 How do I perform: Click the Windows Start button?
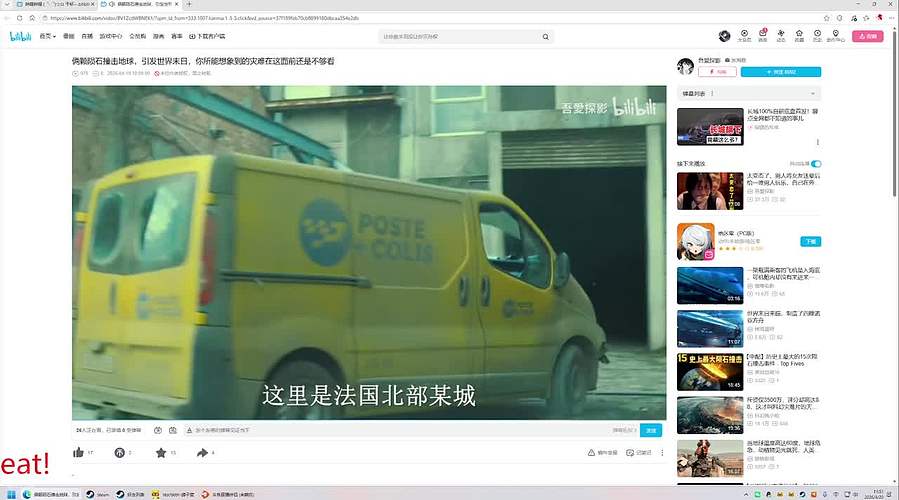pyautogui.click(x=11, y=494)
